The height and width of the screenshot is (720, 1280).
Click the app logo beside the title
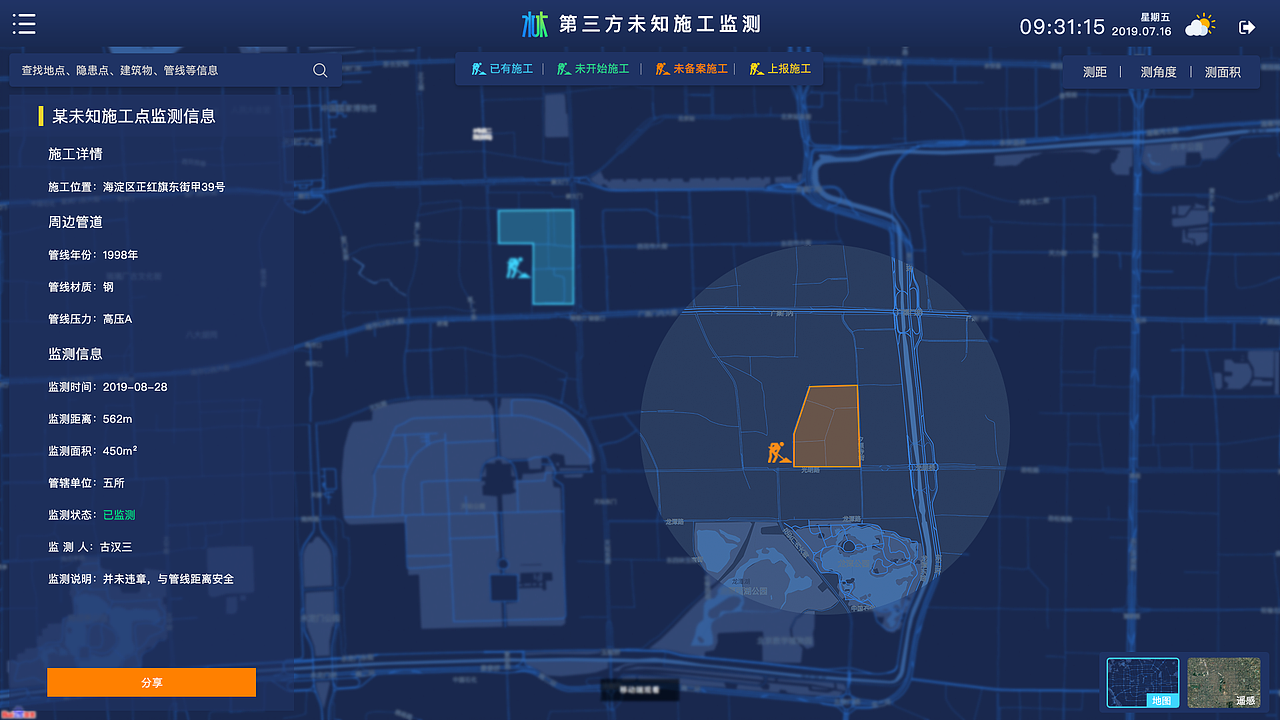535,24
